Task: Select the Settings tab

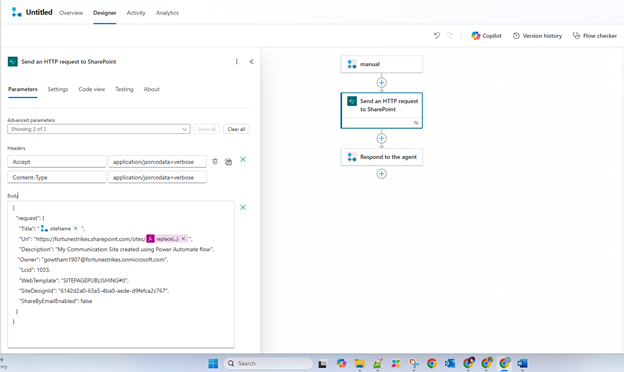Action: point(58,89)
